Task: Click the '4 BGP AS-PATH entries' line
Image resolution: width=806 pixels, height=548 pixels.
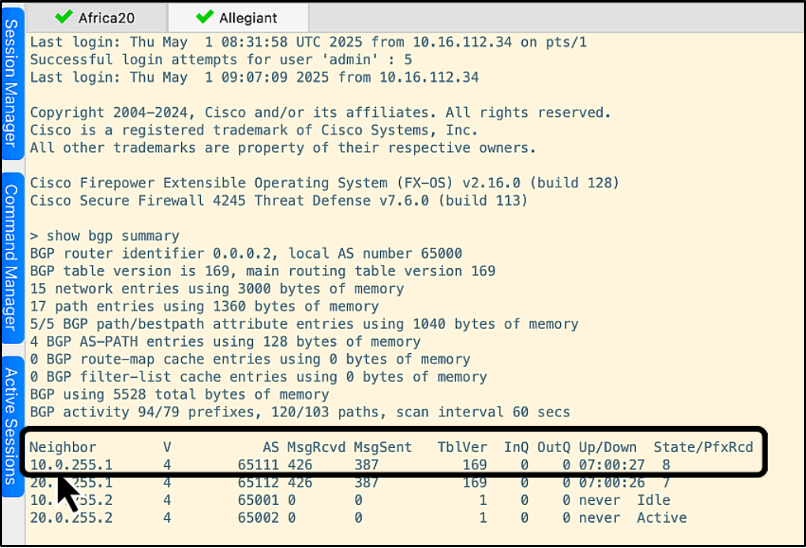Action: (225, 341)
